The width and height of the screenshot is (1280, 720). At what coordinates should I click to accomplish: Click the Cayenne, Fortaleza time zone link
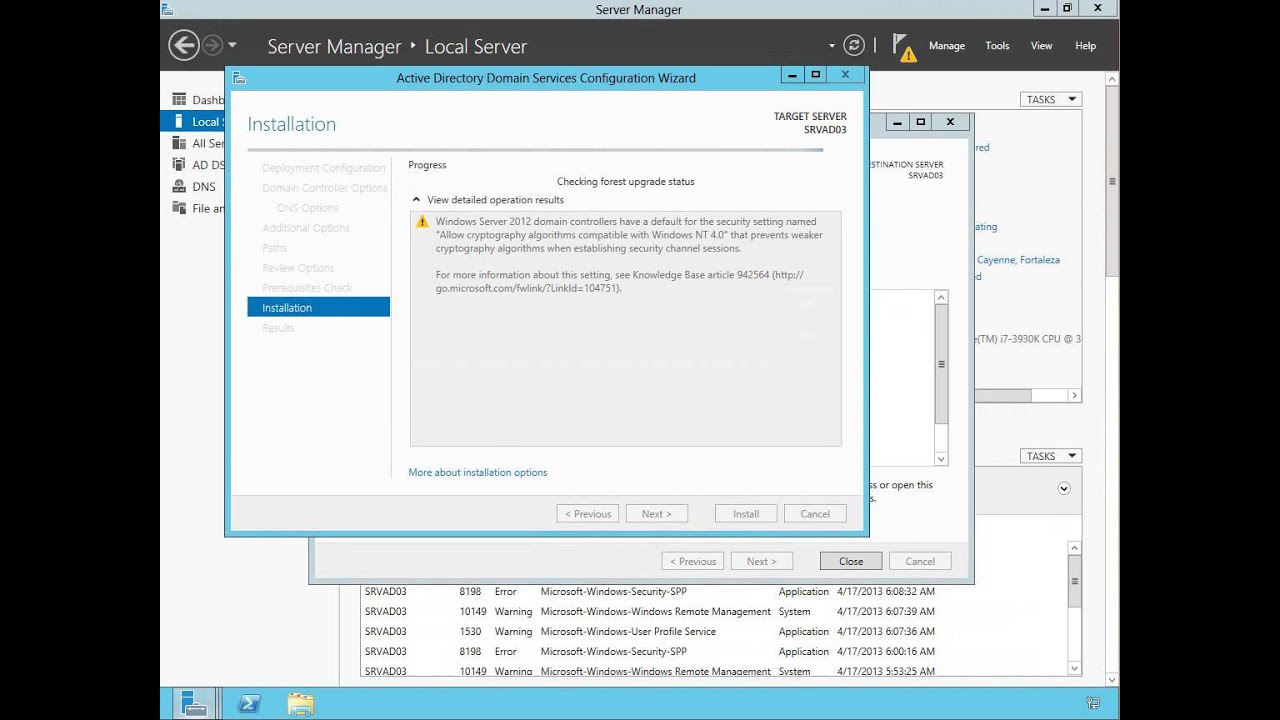[x=1018, y=260]
